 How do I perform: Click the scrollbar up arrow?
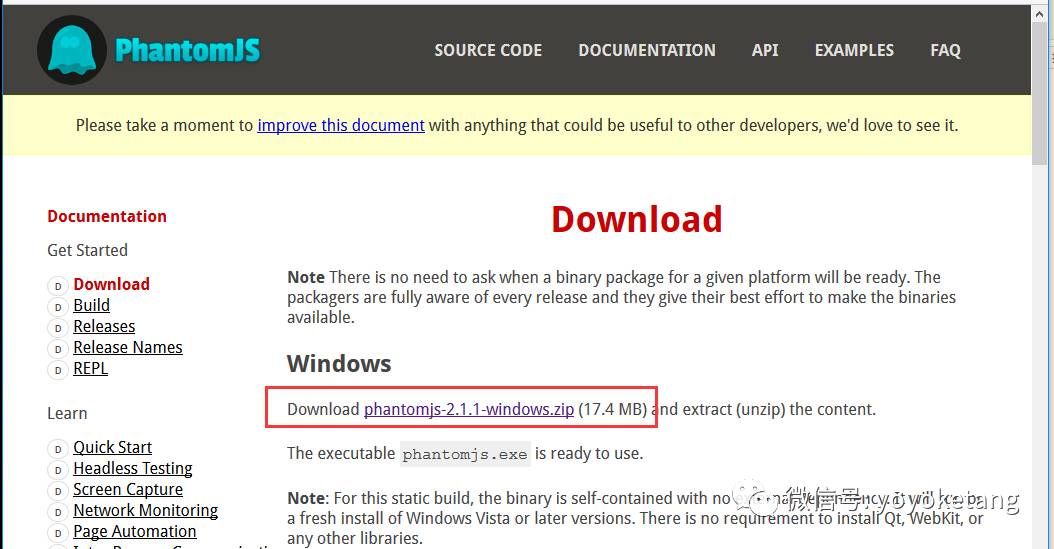pyautogui.click(x=1039, y=12)
